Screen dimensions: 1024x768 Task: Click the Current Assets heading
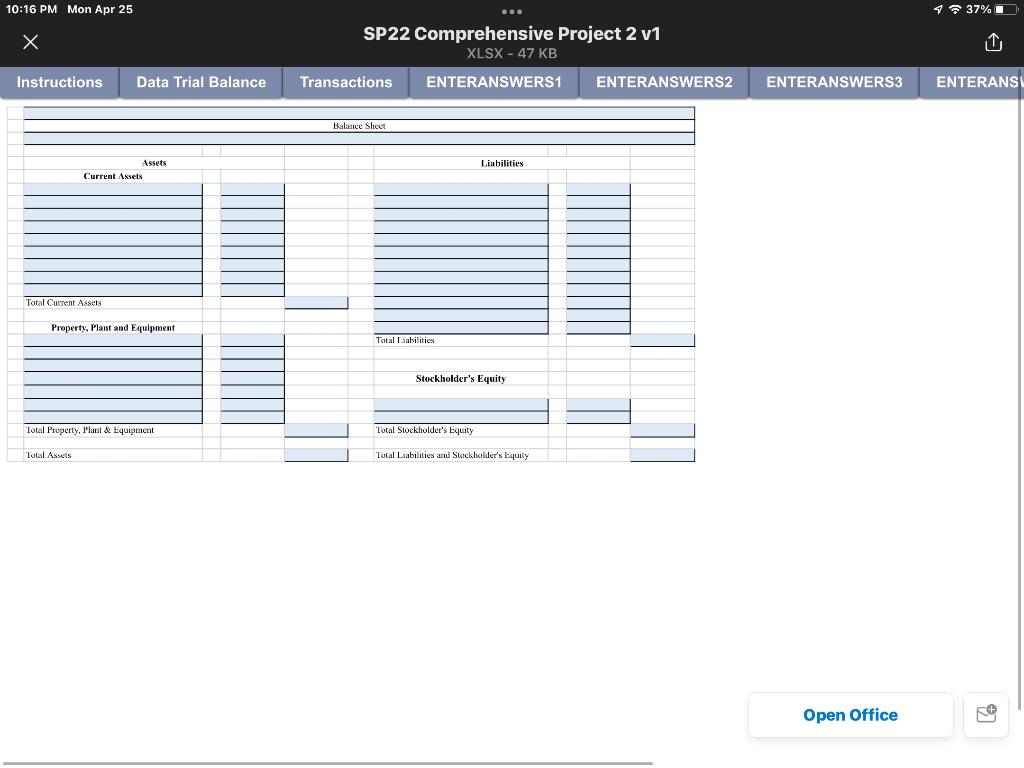[113, 176]
